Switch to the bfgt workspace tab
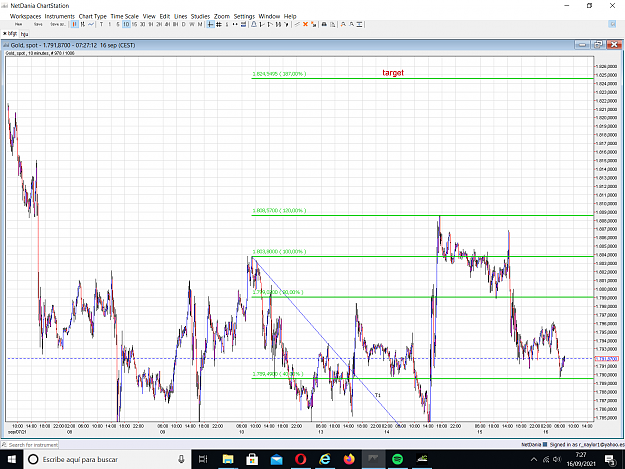Image resolution: width=625 pixels, height=469 pixels. pos(10,34)
